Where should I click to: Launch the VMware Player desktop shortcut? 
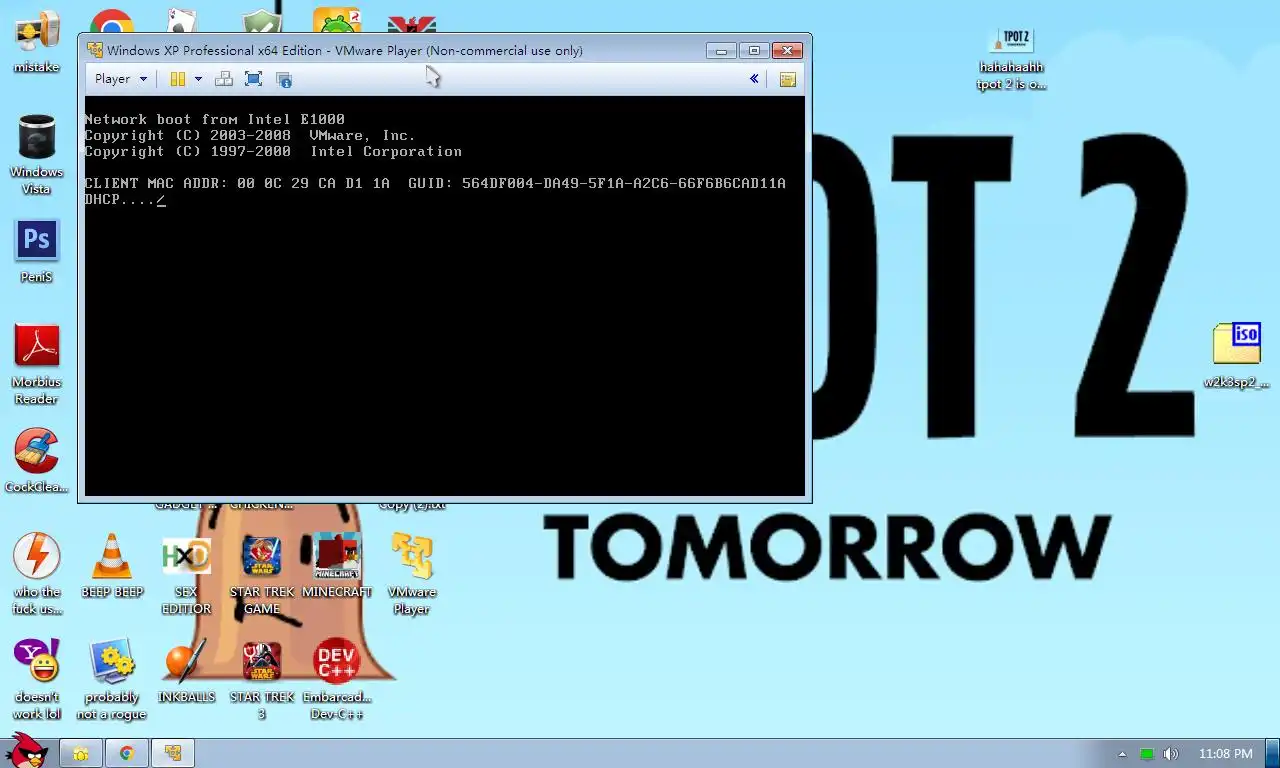coord(411,573)
